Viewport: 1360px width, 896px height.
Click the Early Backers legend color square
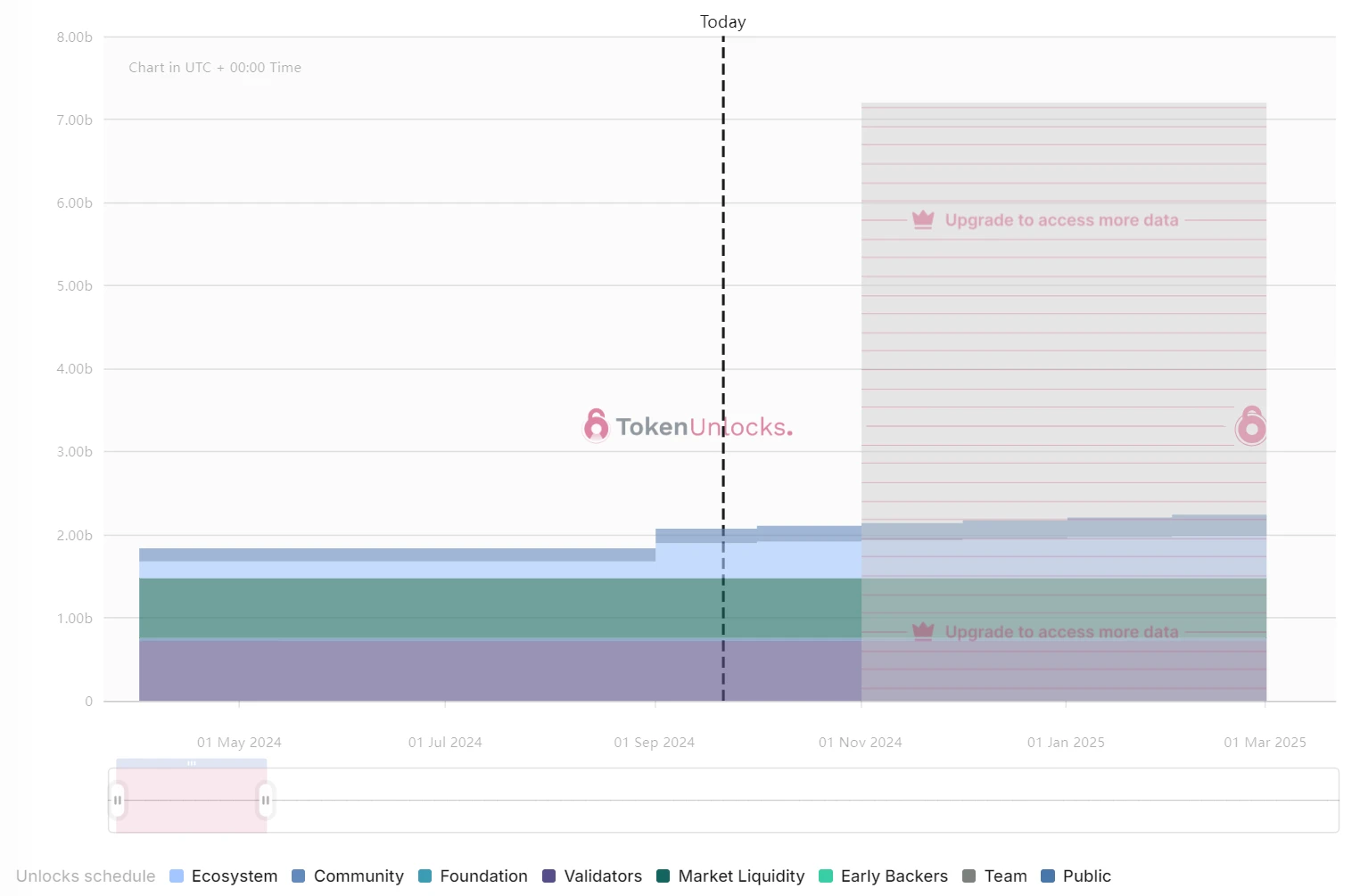click(826, 876)
